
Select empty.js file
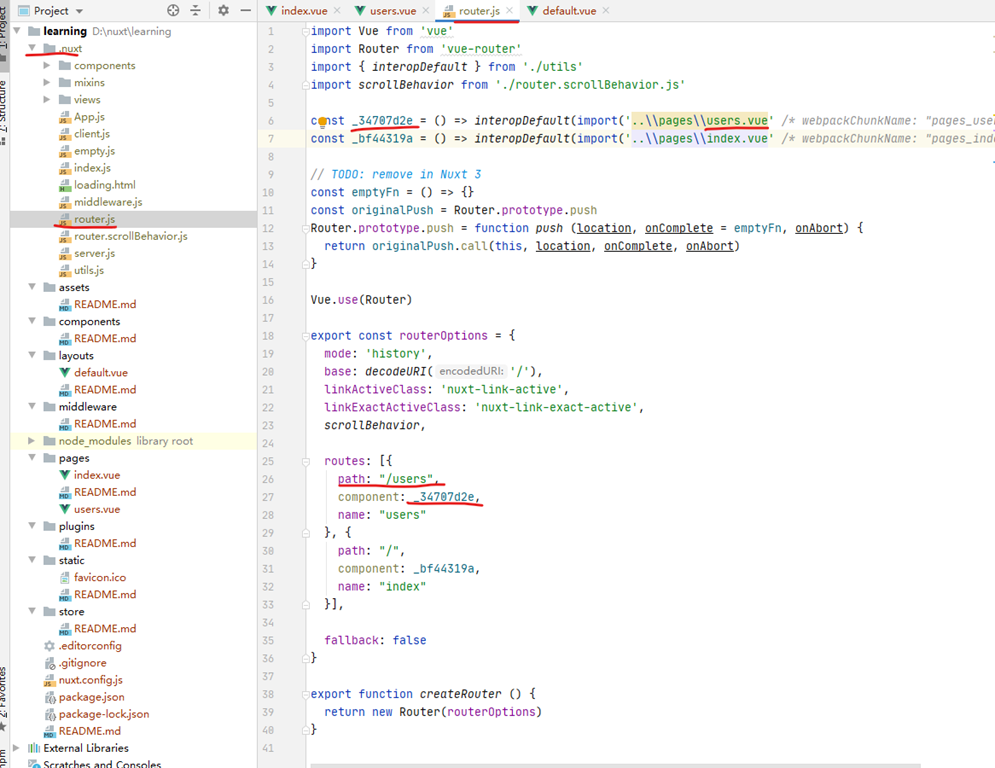[x=94, y=151]
